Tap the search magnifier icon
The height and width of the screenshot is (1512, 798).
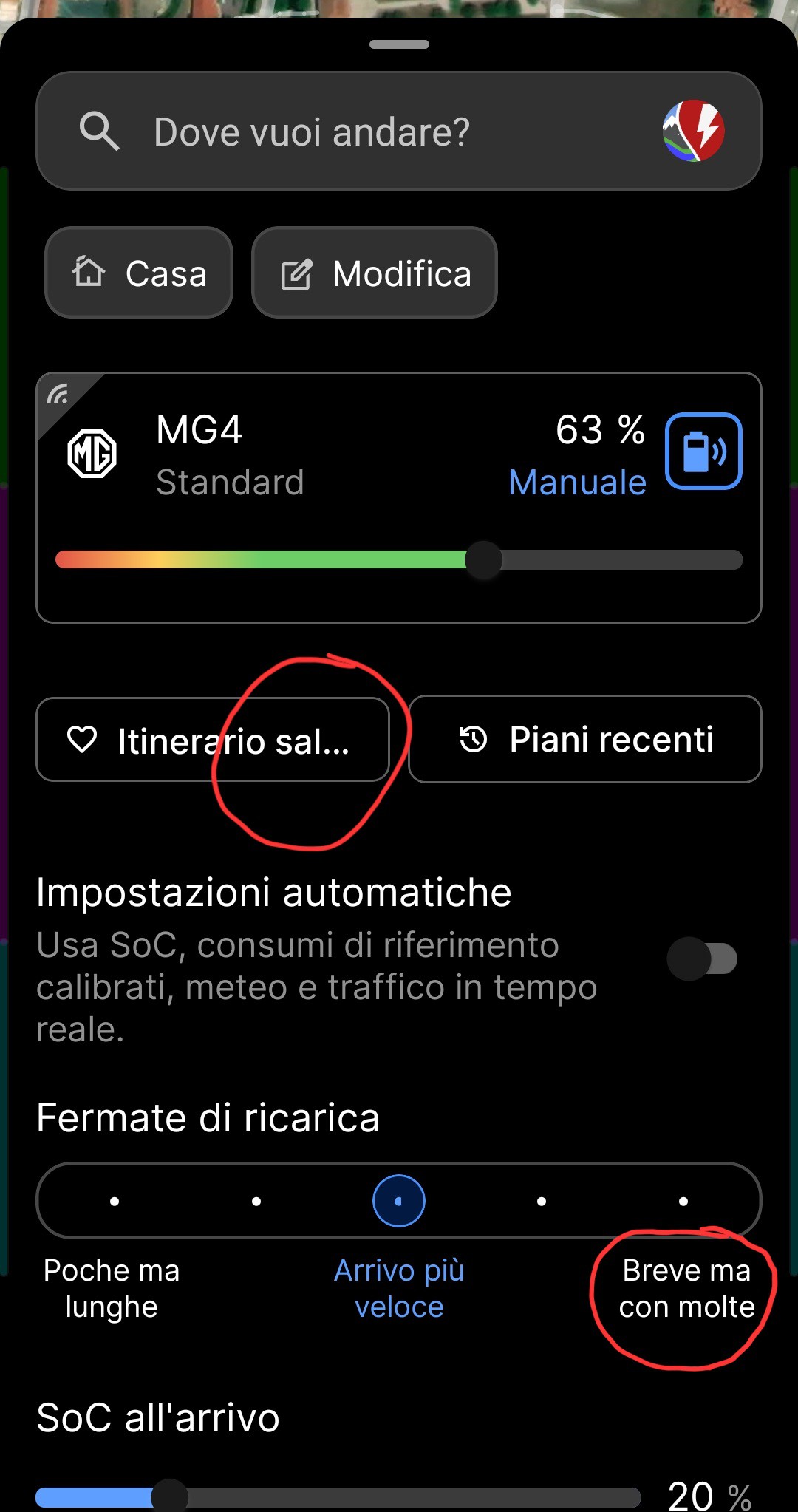pos(99,132)
